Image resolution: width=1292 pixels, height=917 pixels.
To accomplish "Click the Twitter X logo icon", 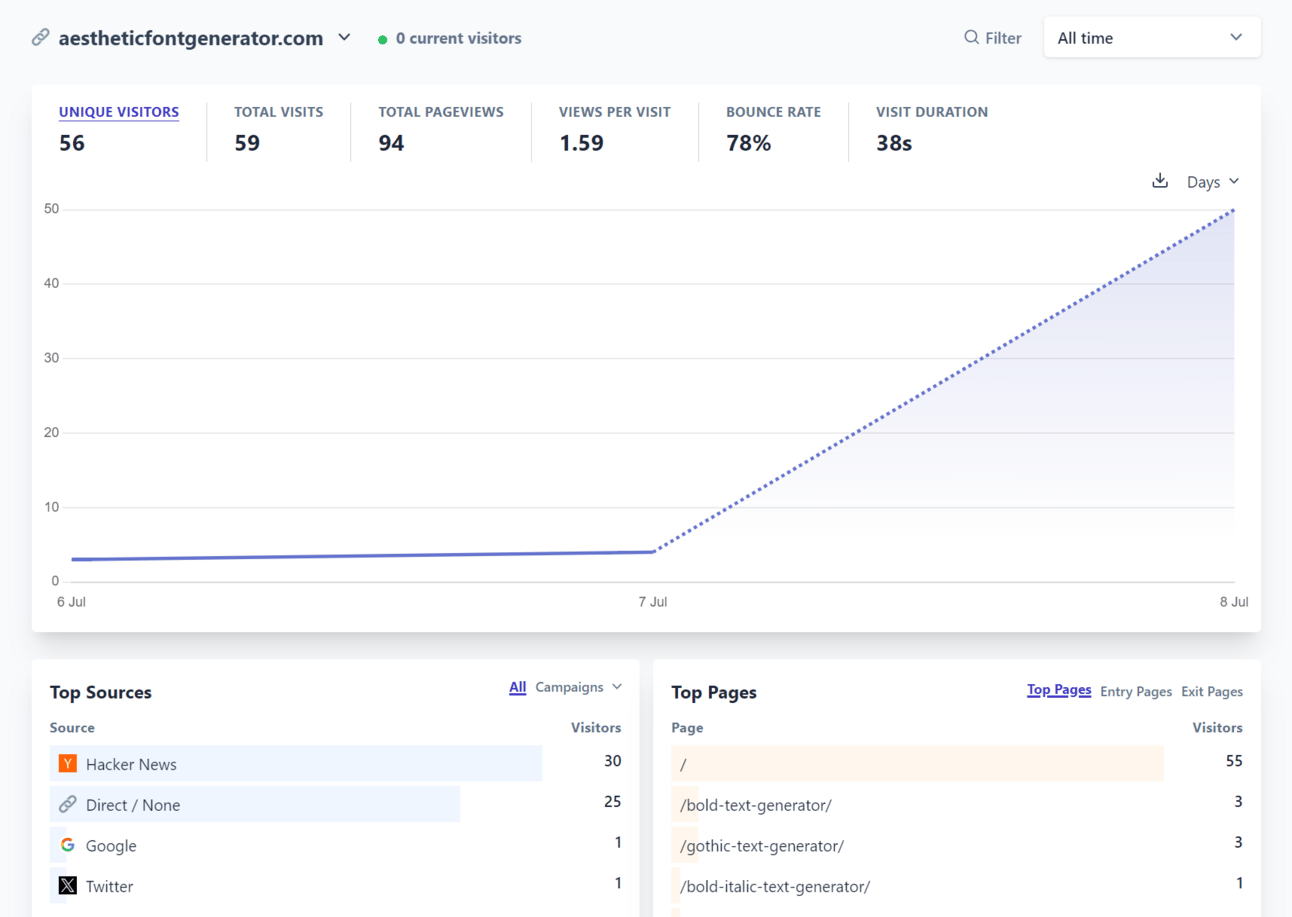I will coord(68,885).
